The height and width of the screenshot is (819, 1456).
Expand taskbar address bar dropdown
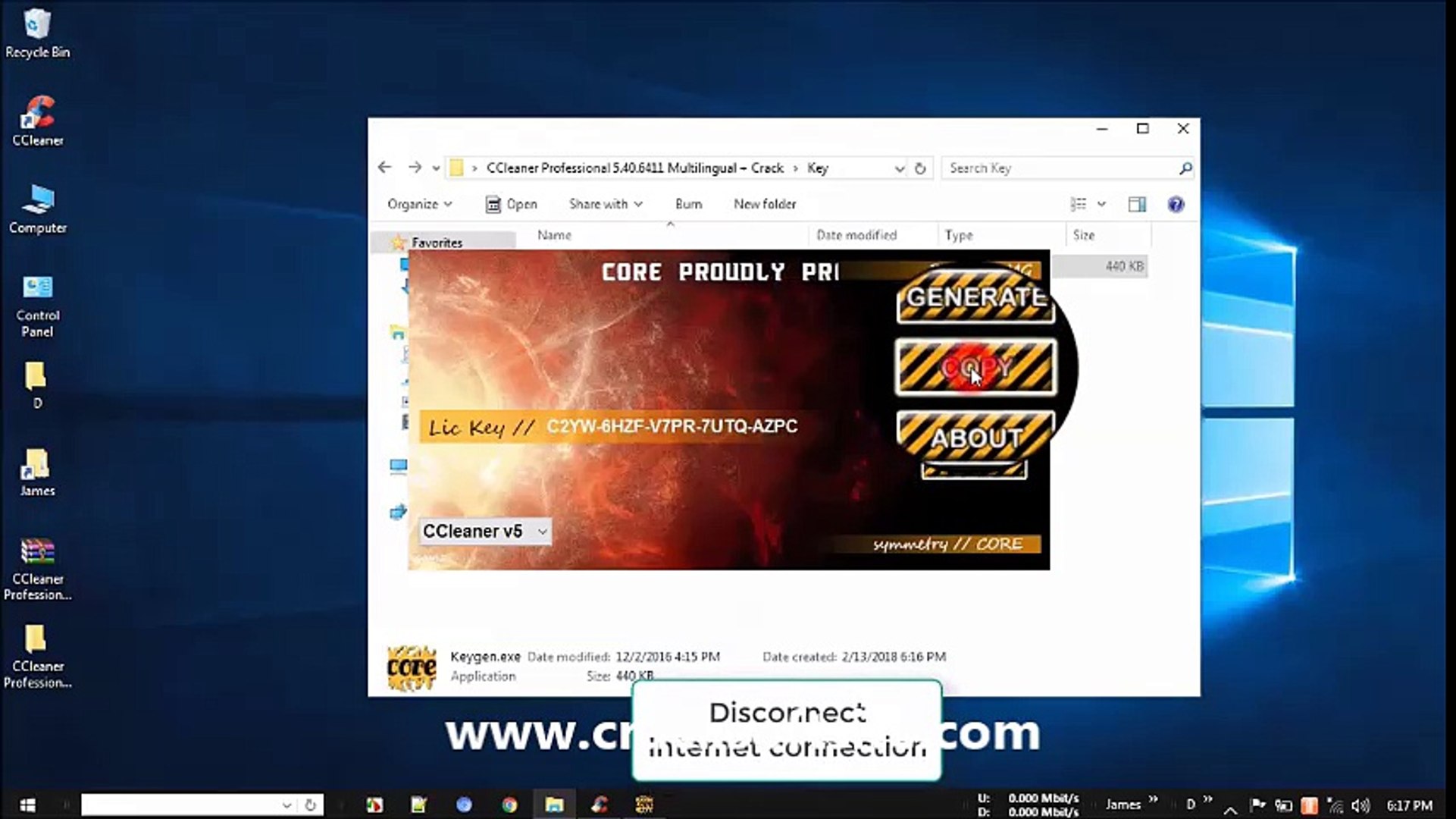(x=287, y=805)
